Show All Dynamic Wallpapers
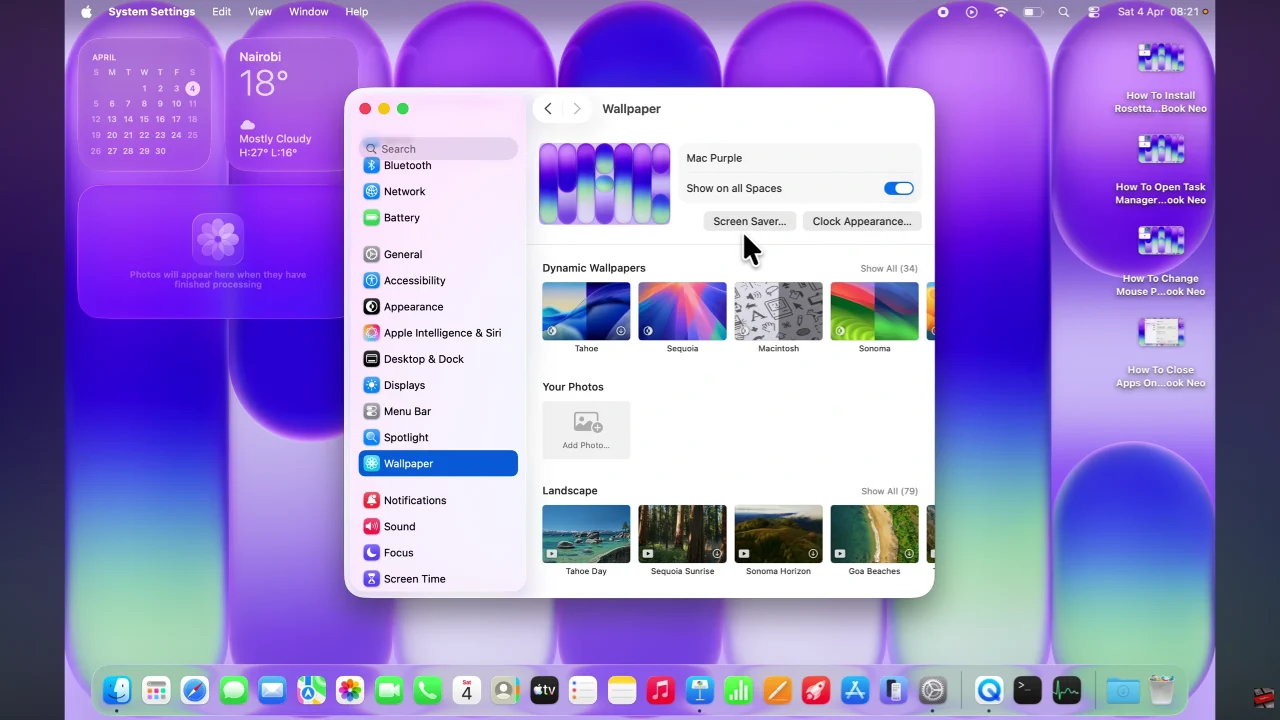This screenshot has width=1280, height=720. click(888, 268)
